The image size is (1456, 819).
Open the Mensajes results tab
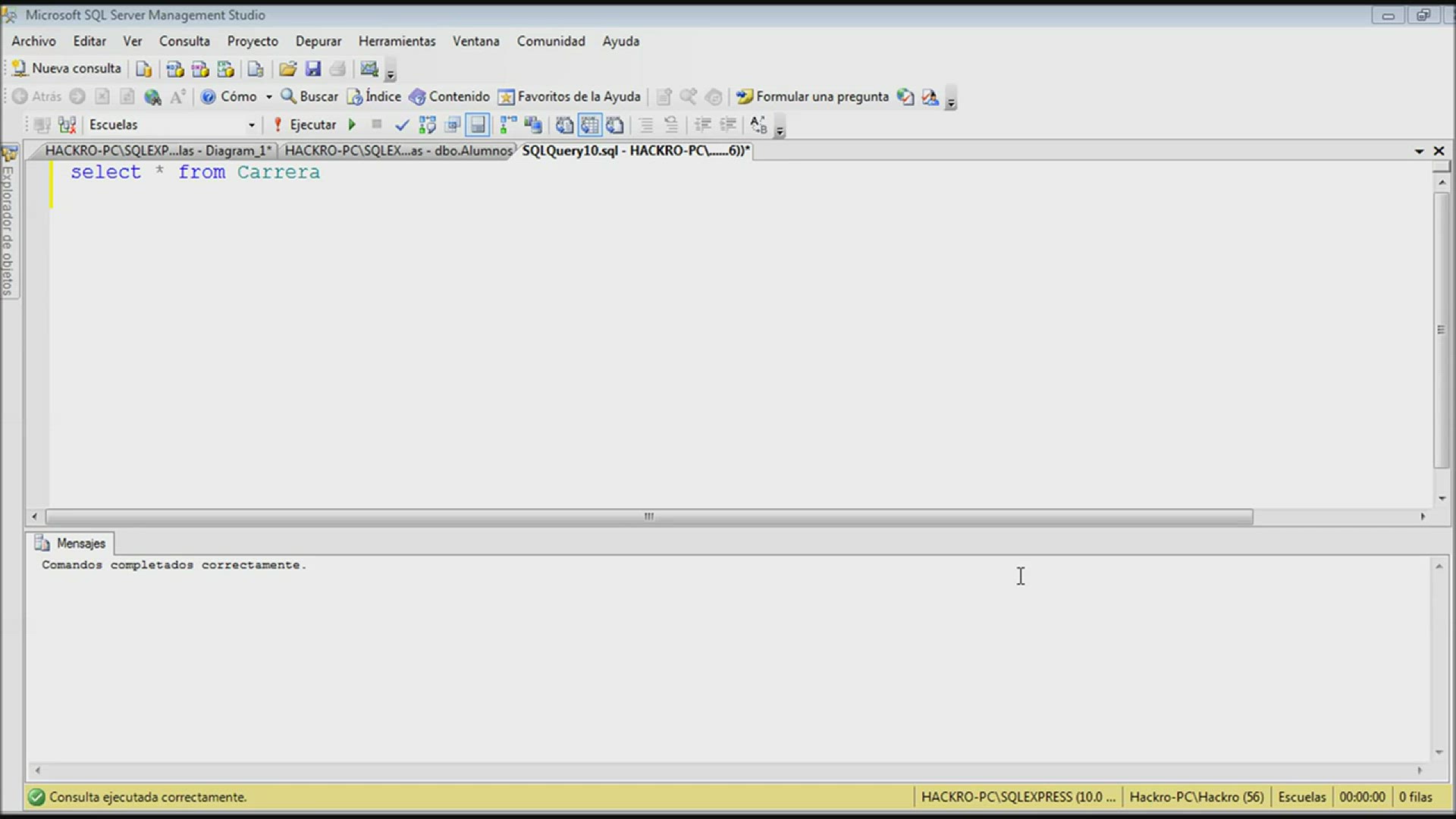point(71,544)
